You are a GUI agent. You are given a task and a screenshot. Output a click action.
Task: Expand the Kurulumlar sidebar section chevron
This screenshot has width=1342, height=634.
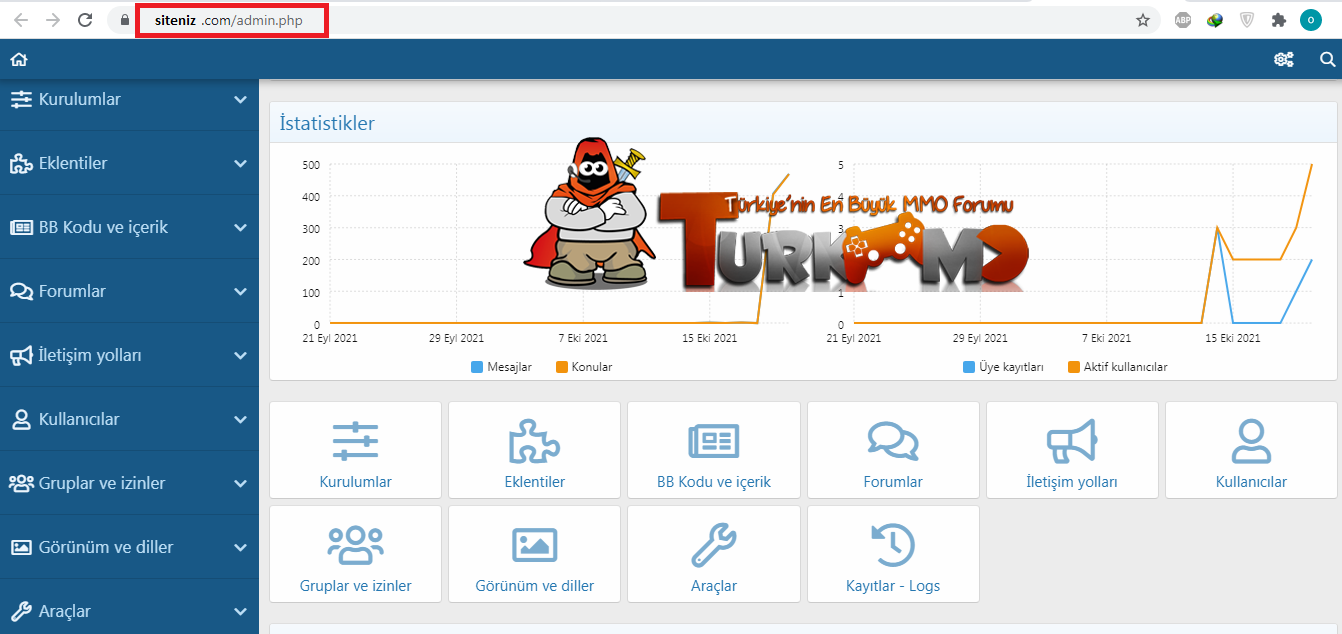(x=240, y=100)
